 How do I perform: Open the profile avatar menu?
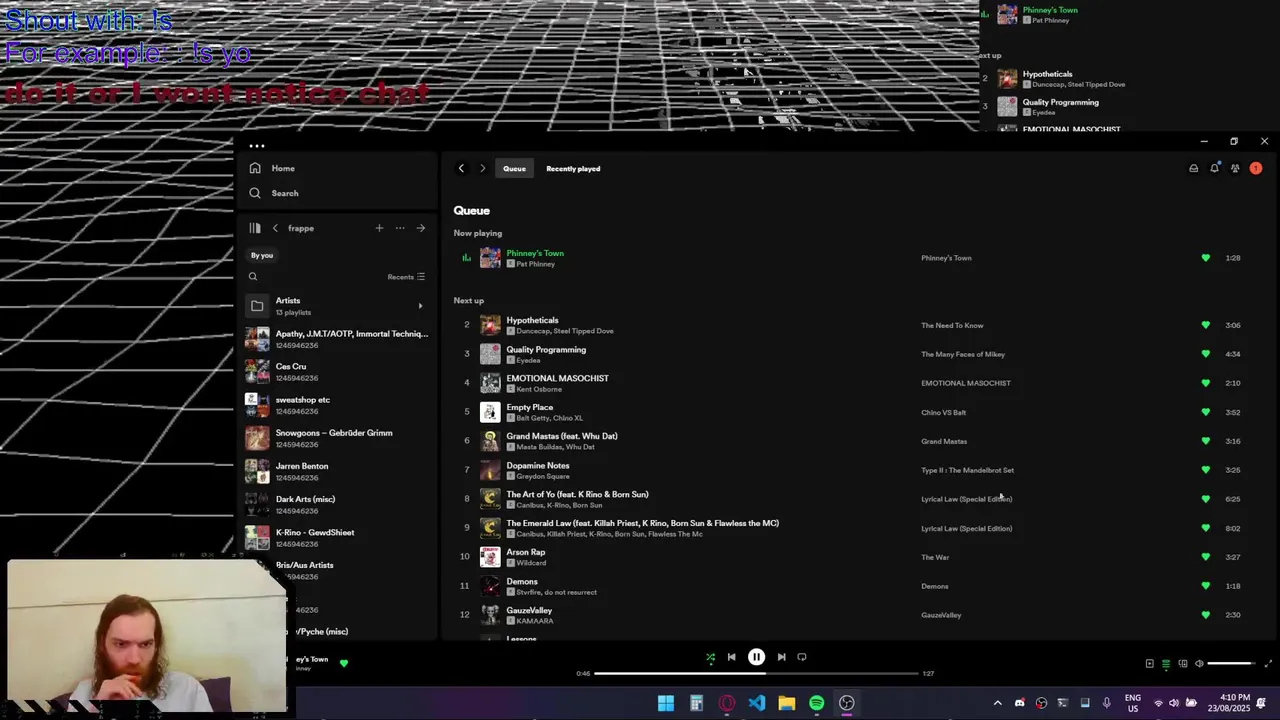coord(1256,168)
